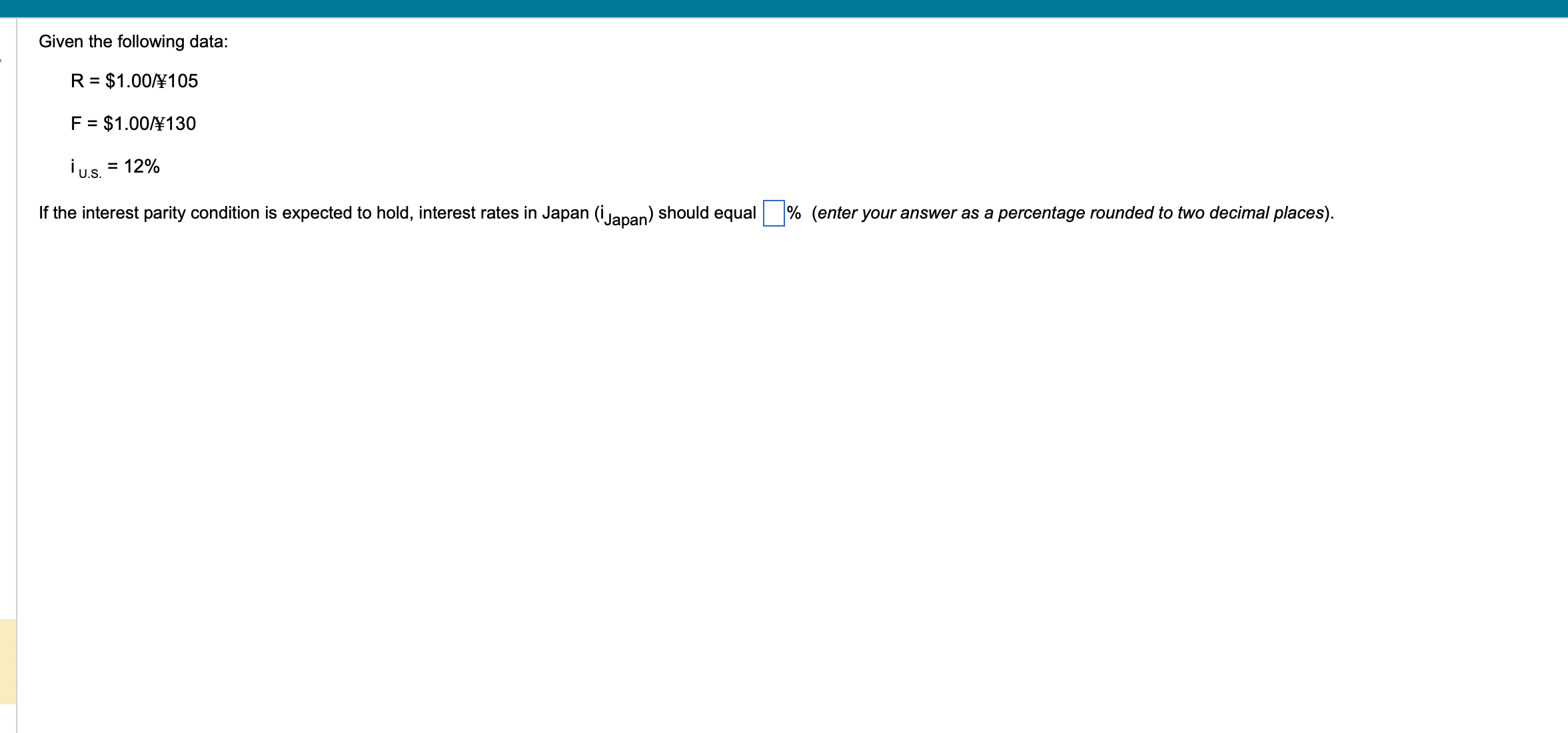Click the pale yellow marker on left edge
The width and height of the screenshot is (1568, 733).
7,661
